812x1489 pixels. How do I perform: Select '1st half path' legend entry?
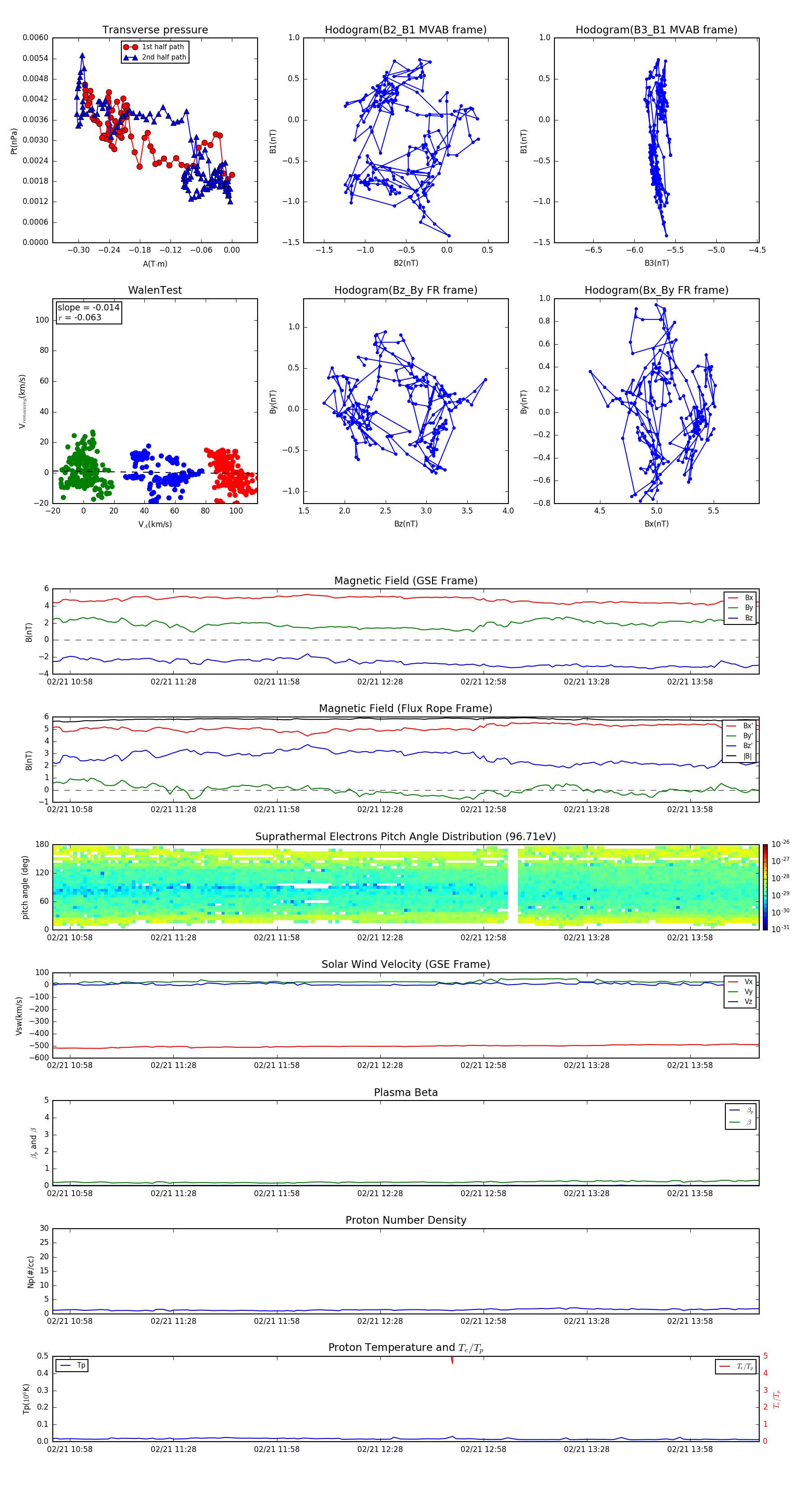154,47
